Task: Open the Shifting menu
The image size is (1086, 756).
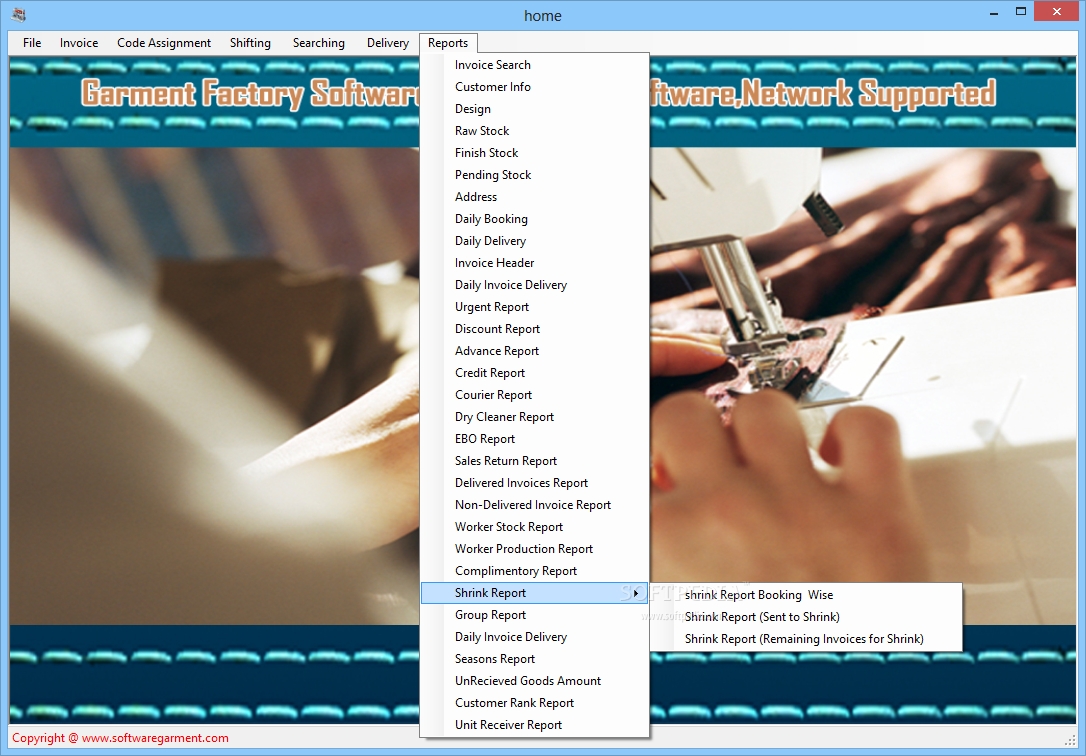Action: click(250, 43)
